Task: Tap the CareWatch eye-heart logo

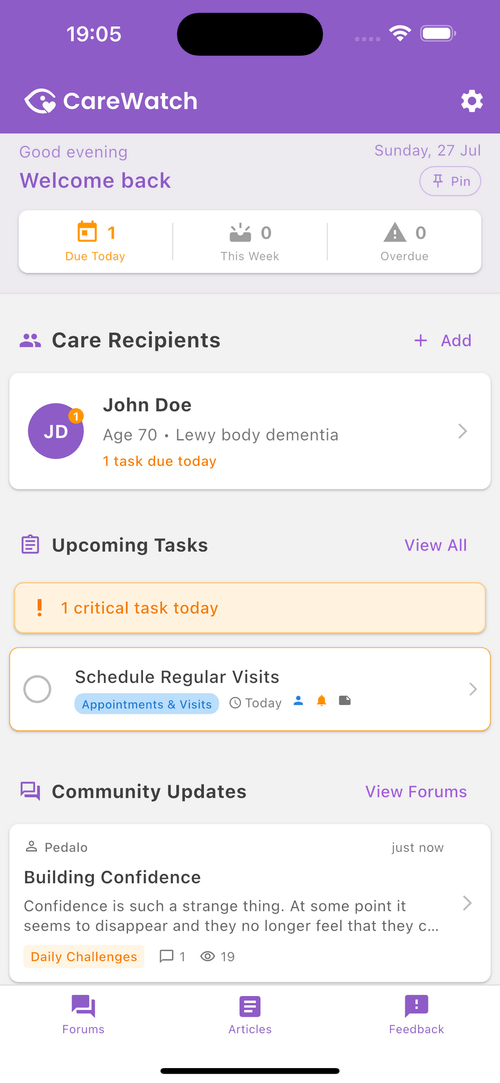Action: [x=40, y=102]
